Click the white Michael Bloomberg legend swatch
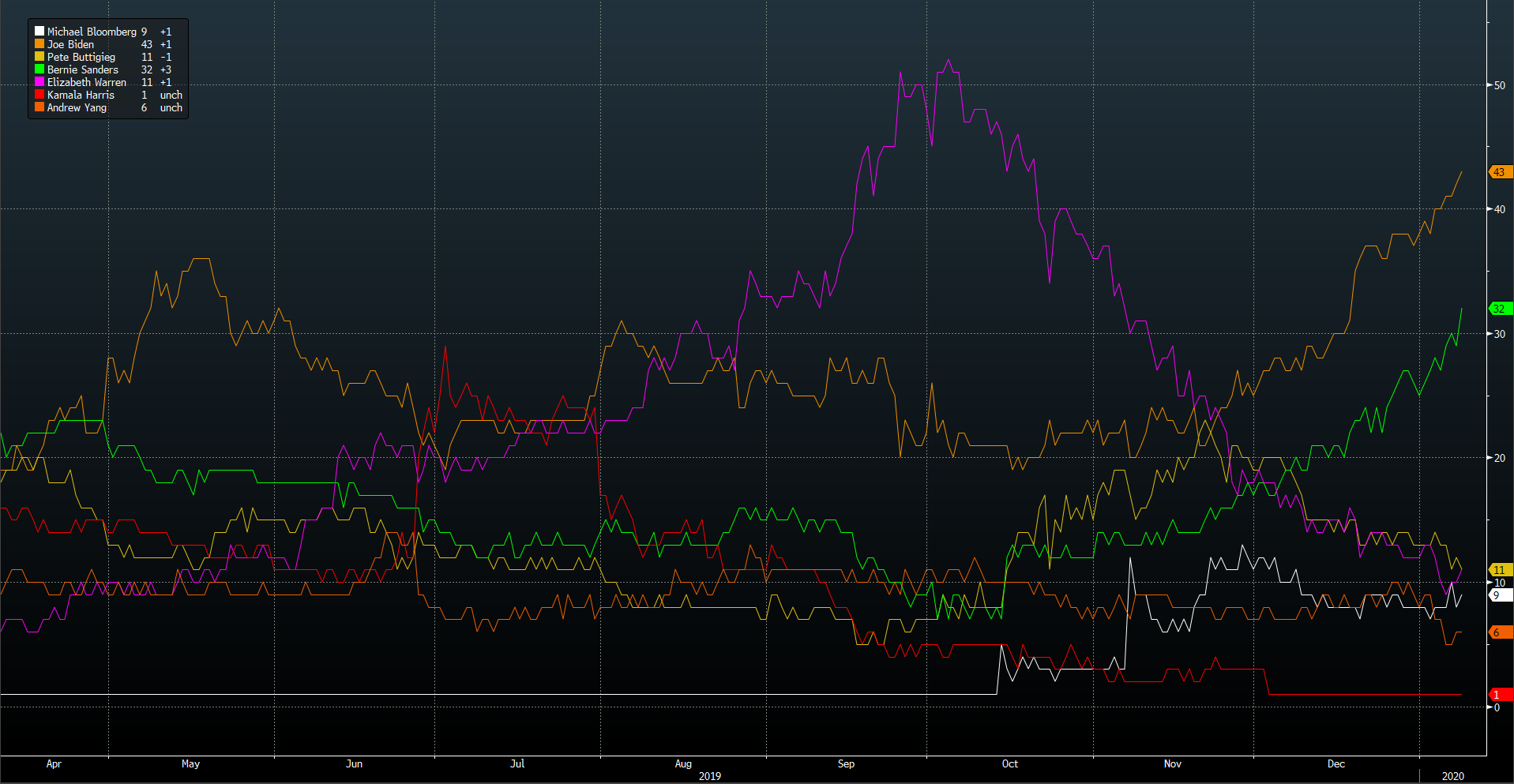This screenshot has width=1514, height=784. tap(39, 32)
